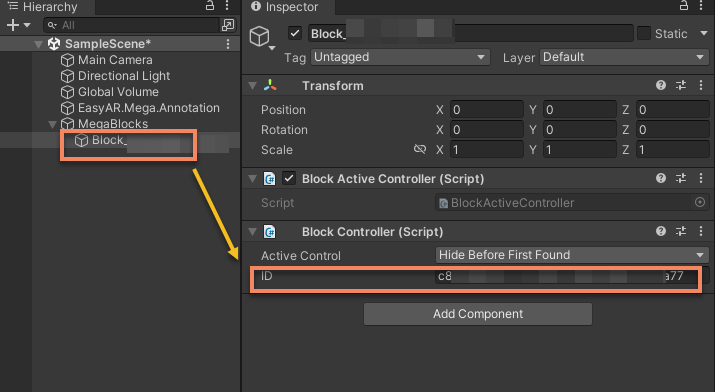This screenshot has height=392, width=715.
Task: Click Scale X field
Action: tap(487, 150)
